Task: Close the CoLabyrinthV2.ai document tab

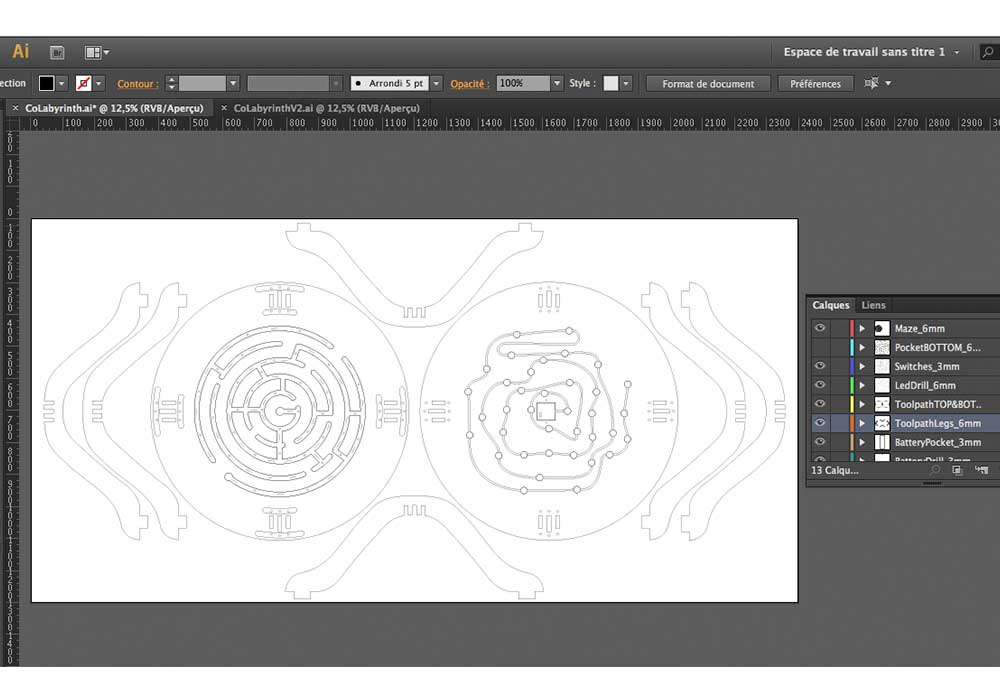Action: pos(224,108)
